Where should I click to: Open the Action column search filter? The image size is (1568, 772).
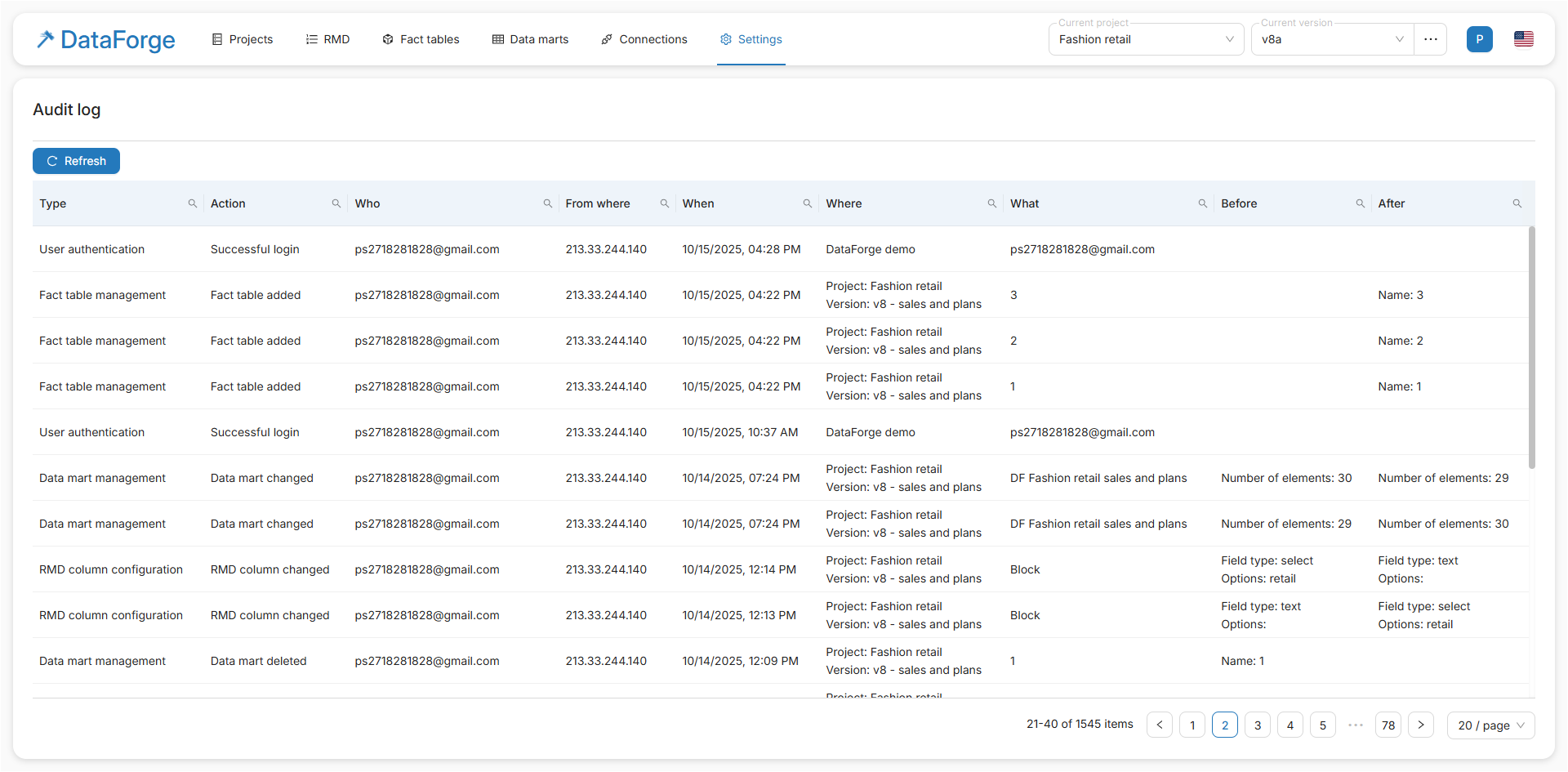336,203
